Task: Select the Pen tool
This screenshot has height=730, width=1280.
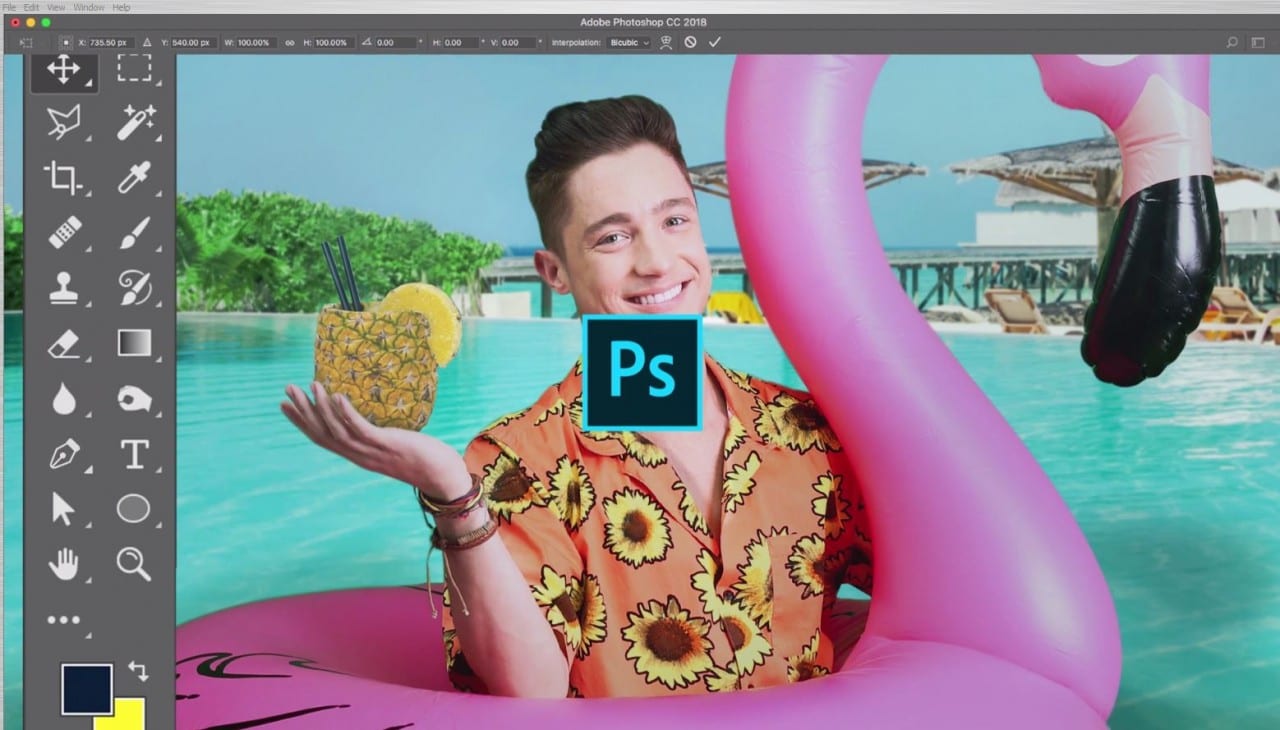Action: pos(64,453)
